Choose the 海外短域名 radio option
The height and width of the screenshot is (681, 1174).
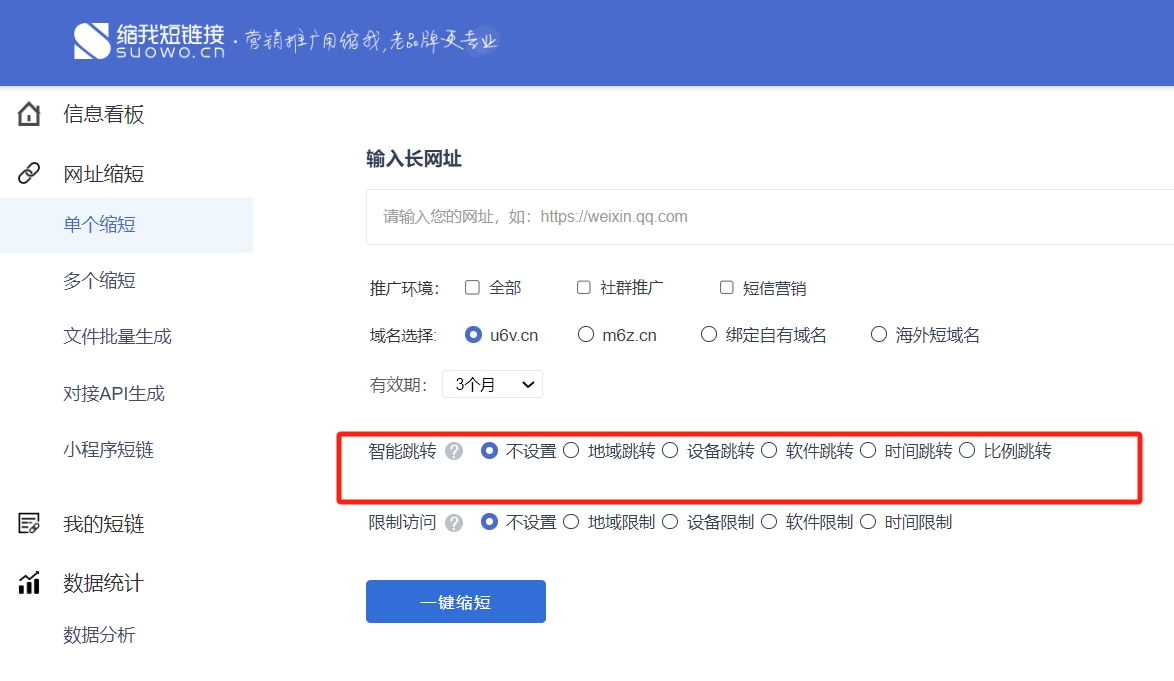coord(878,335)
